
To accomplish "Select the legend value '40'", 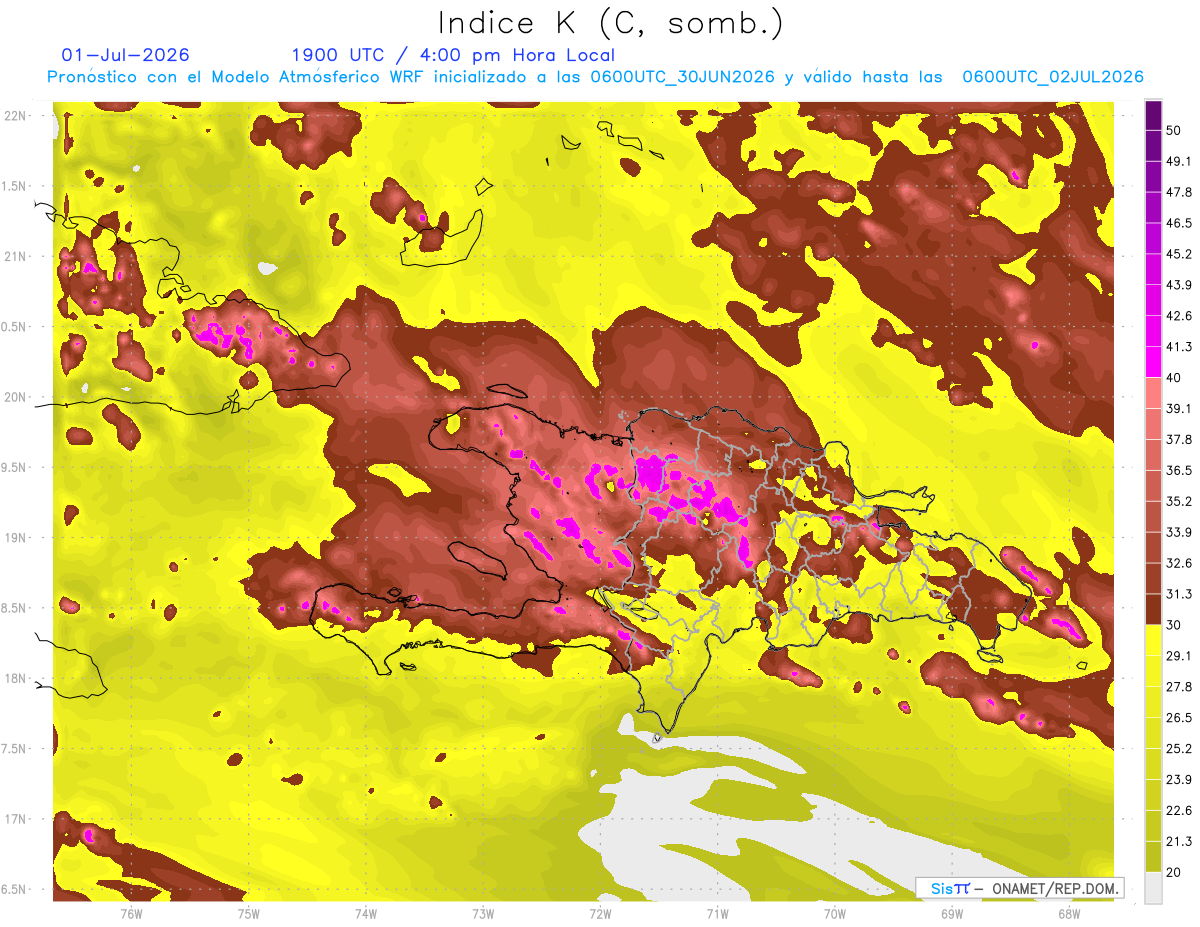I will pos(1175,378).
